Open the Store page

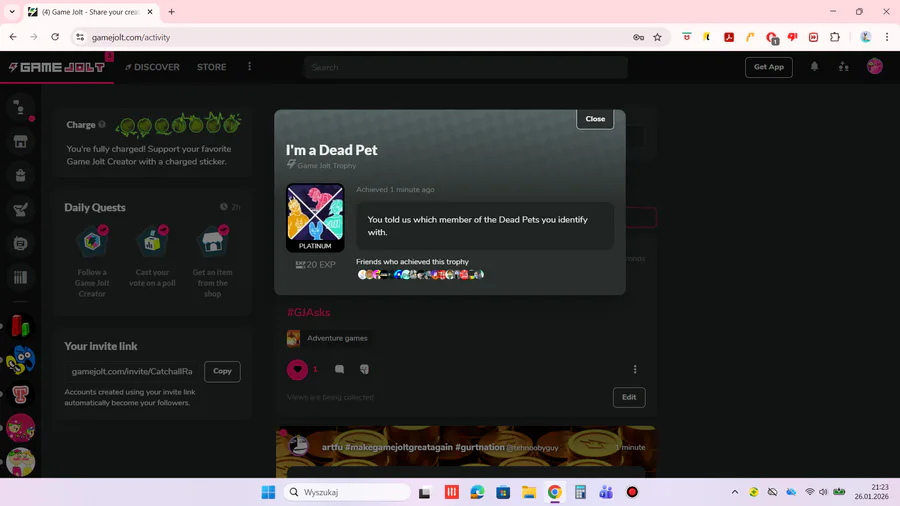[211, 67]
